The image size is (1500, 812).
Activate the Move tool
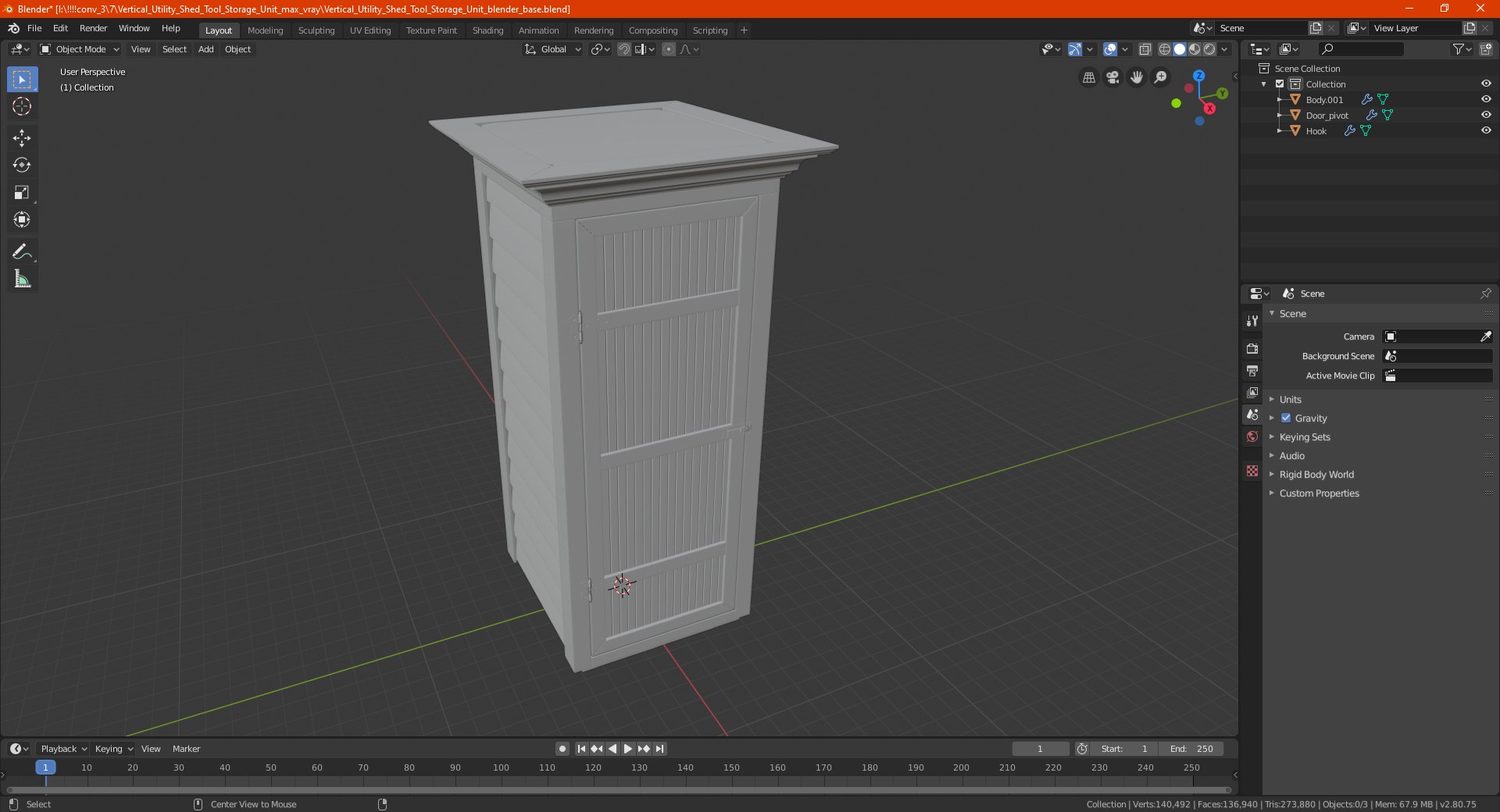22,138
